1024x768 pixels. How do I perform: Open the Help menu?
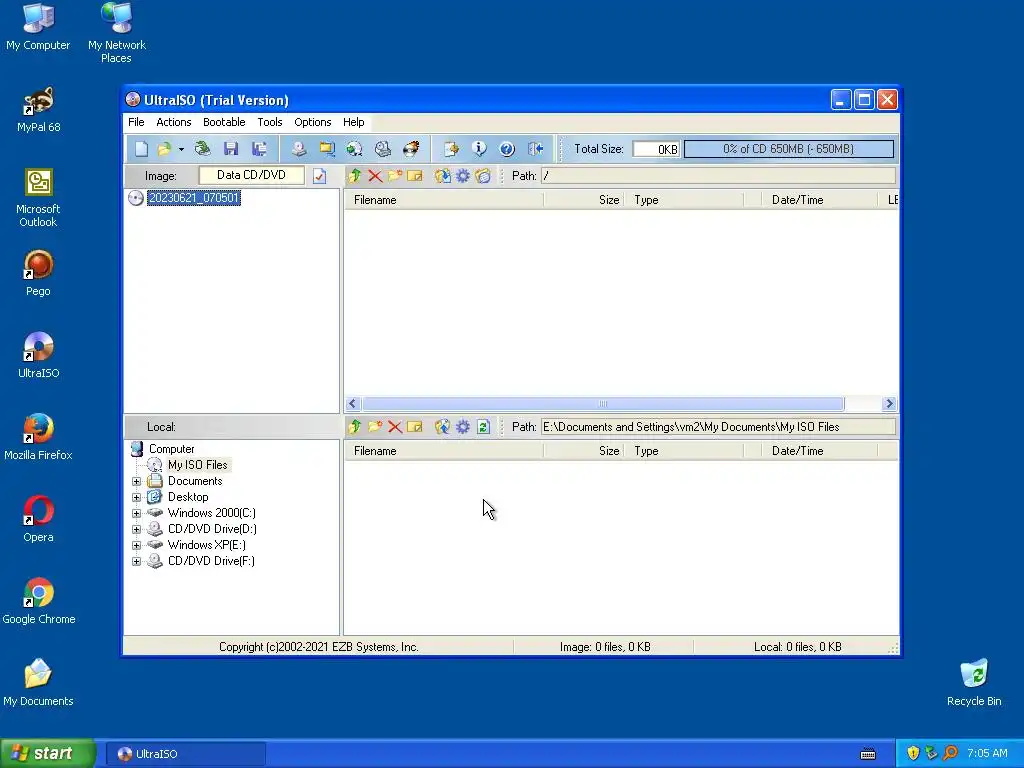[353, 122]
